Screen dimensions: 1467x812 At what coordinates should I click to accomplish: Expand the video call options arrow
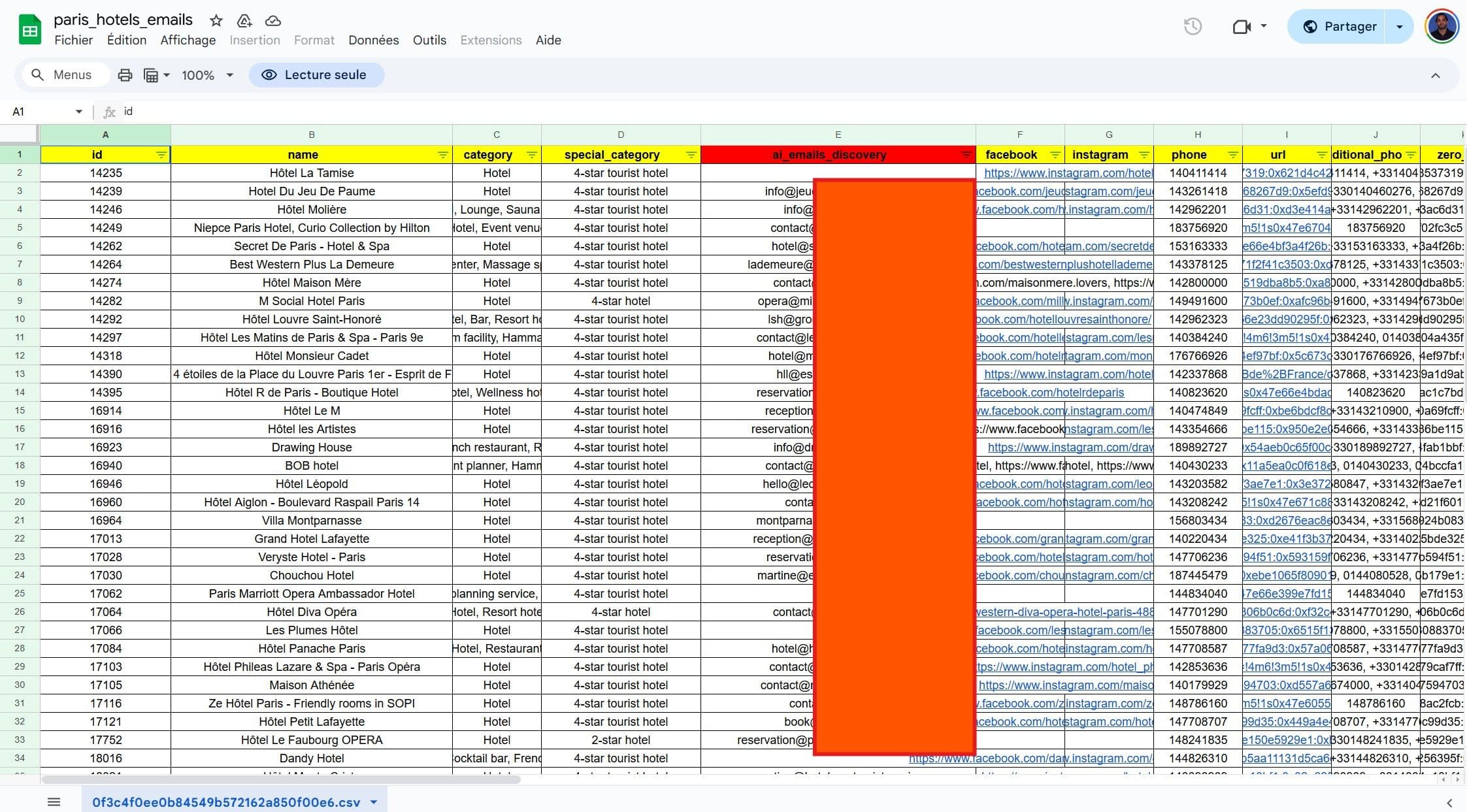(x=1263, y=26)
